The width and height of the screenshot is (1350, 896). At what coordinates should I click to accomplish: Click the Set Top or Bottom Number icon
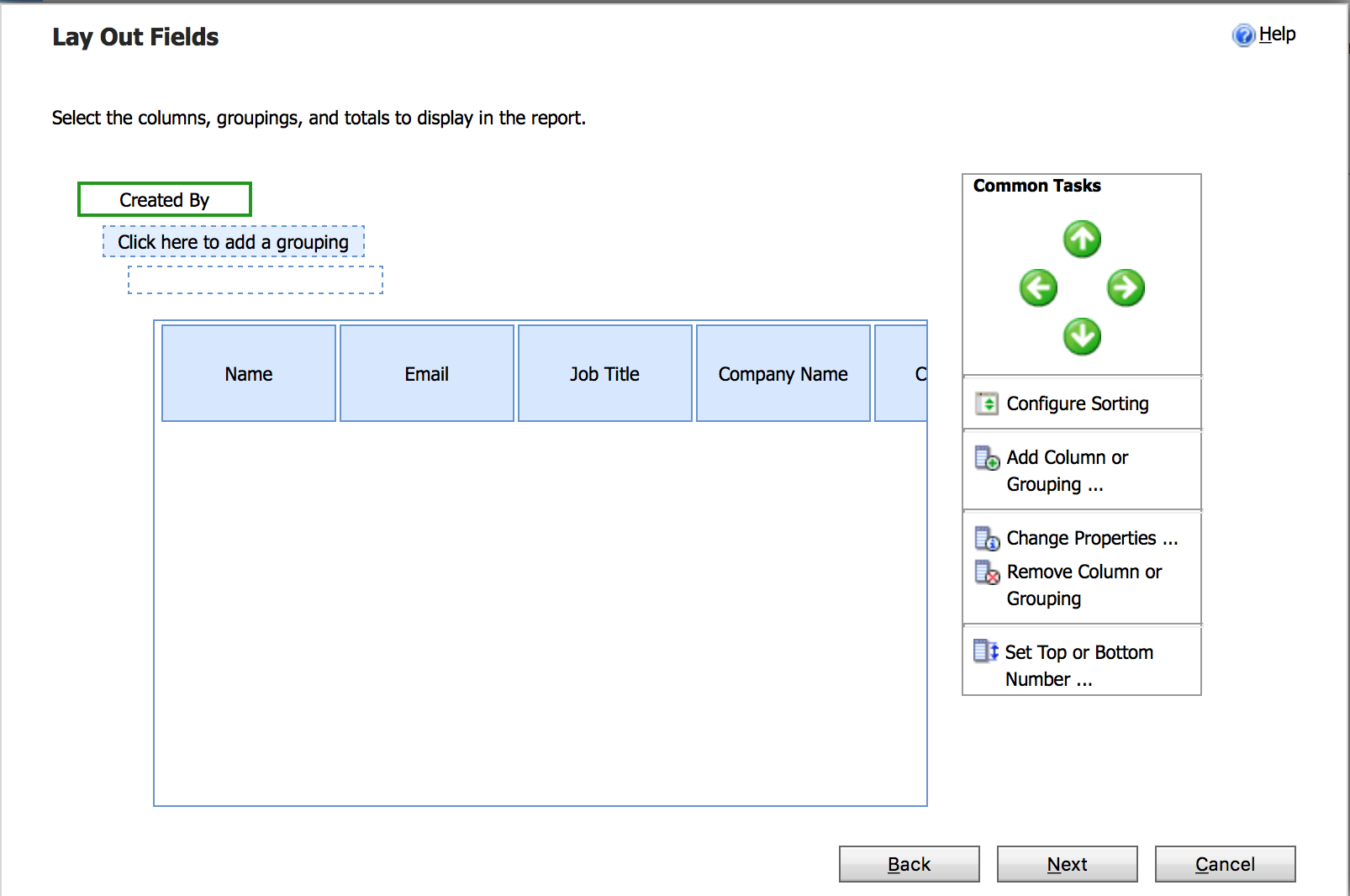point(986,651)
